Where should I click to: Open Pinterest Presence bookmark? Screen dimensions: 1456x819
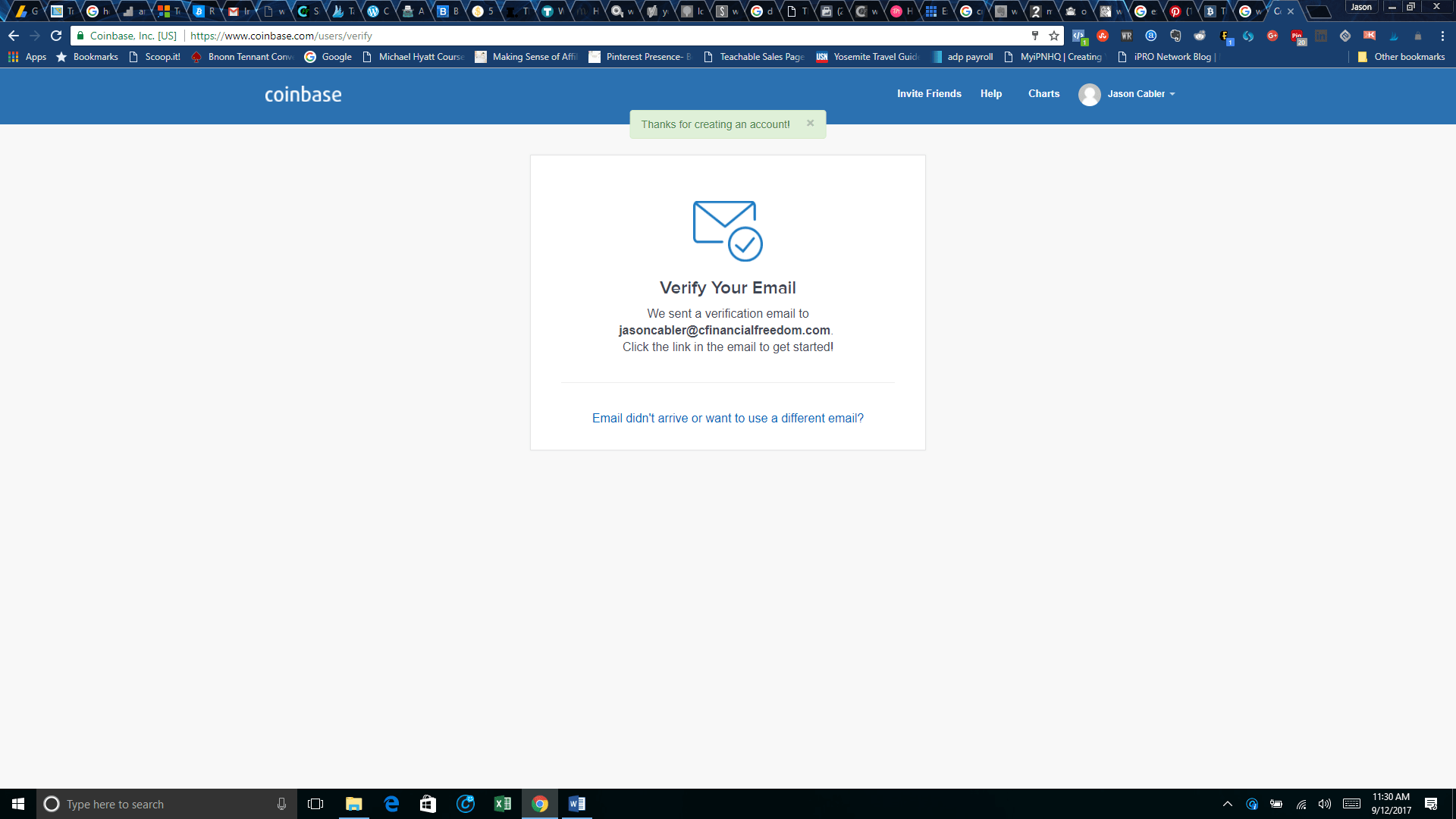point(640,57)
